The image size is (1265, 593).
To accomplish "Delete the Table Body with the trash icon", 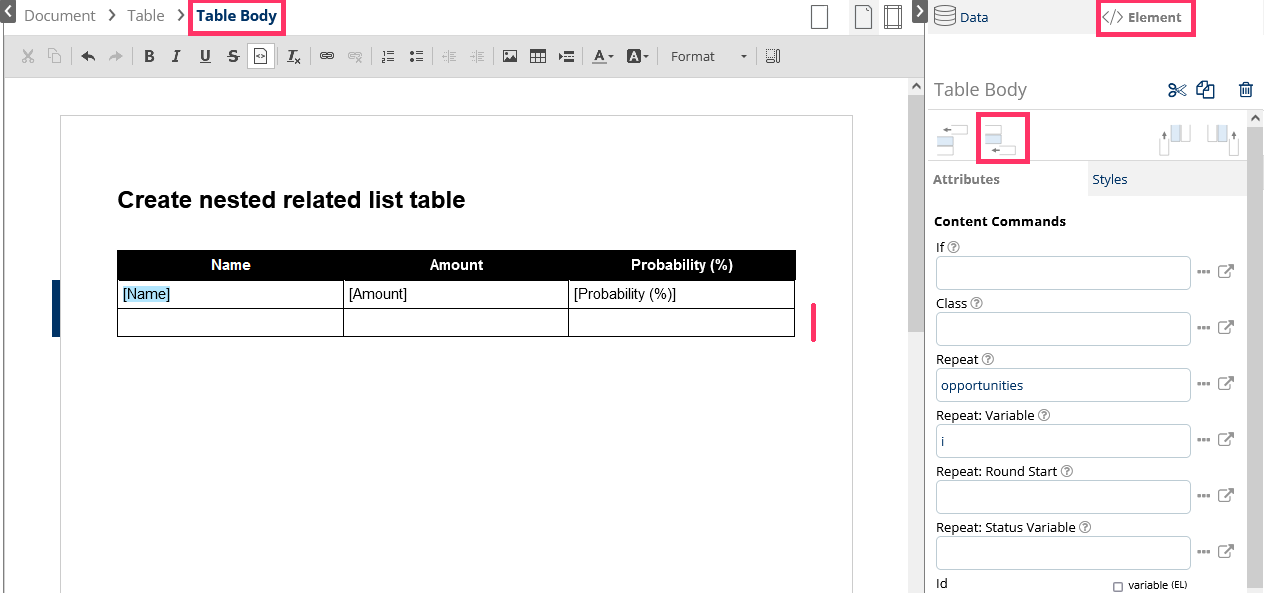I will coord(1245,90).
